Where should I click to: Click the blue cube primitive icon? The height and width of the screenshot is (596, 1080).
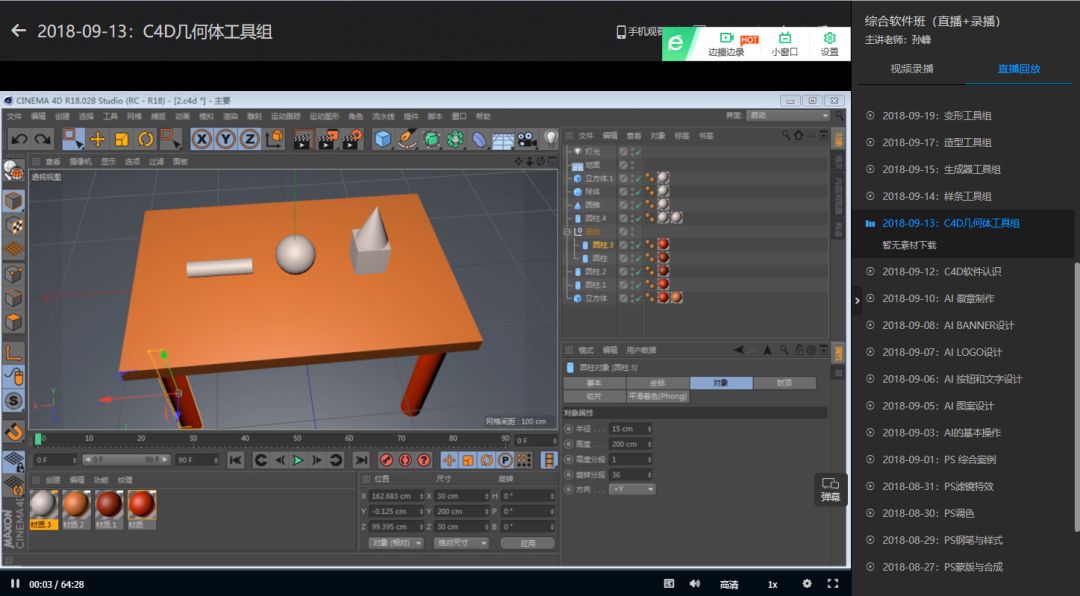tap(383, 139)
